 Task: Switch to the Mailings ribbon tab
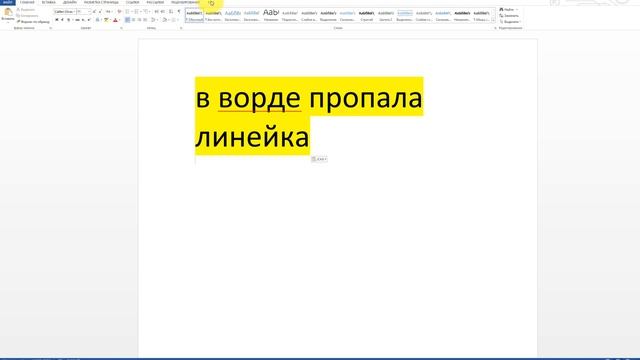(155, 2)
